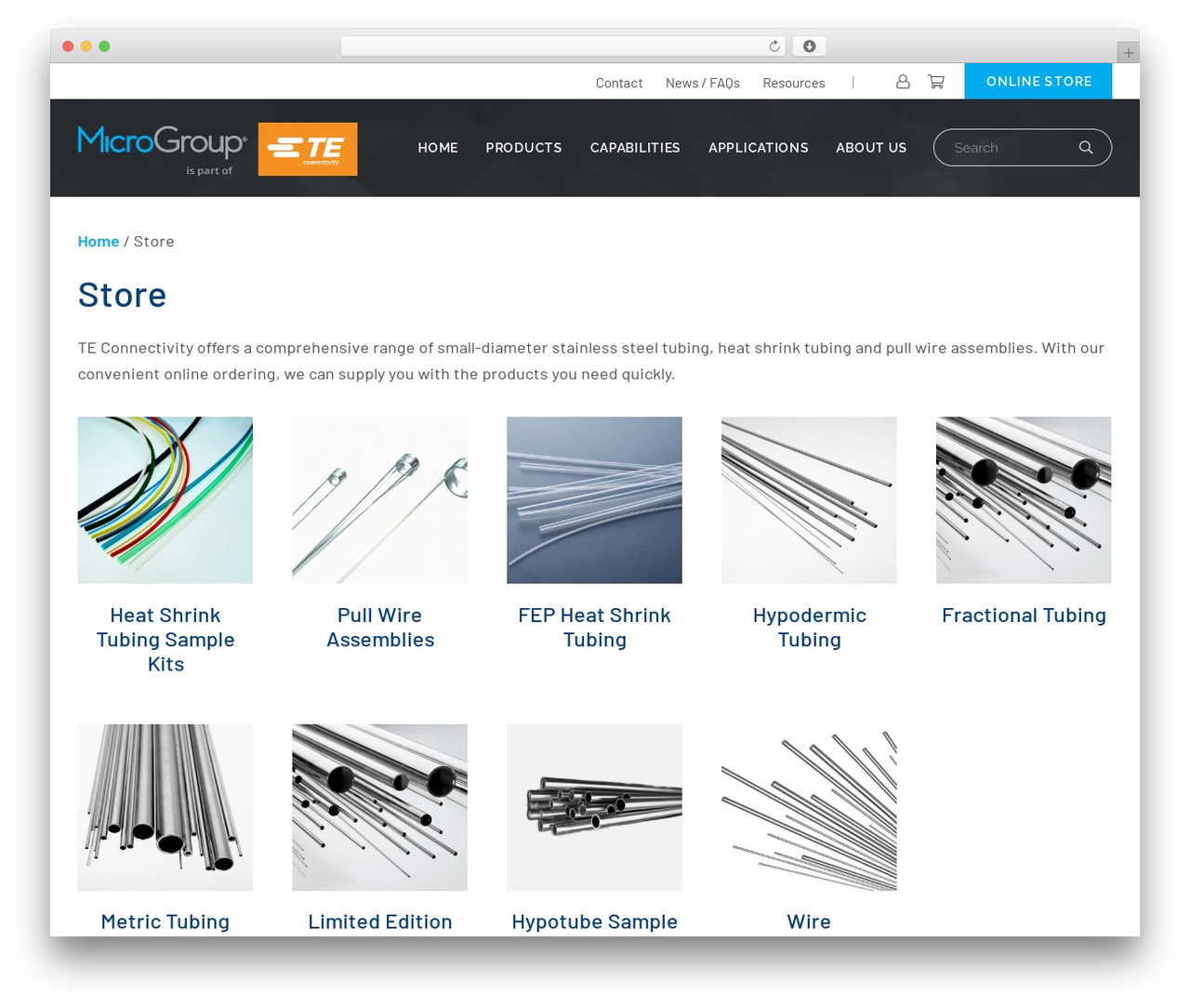
Task: Select the Fractional Tubing title link
Action: pos(1024,616)
